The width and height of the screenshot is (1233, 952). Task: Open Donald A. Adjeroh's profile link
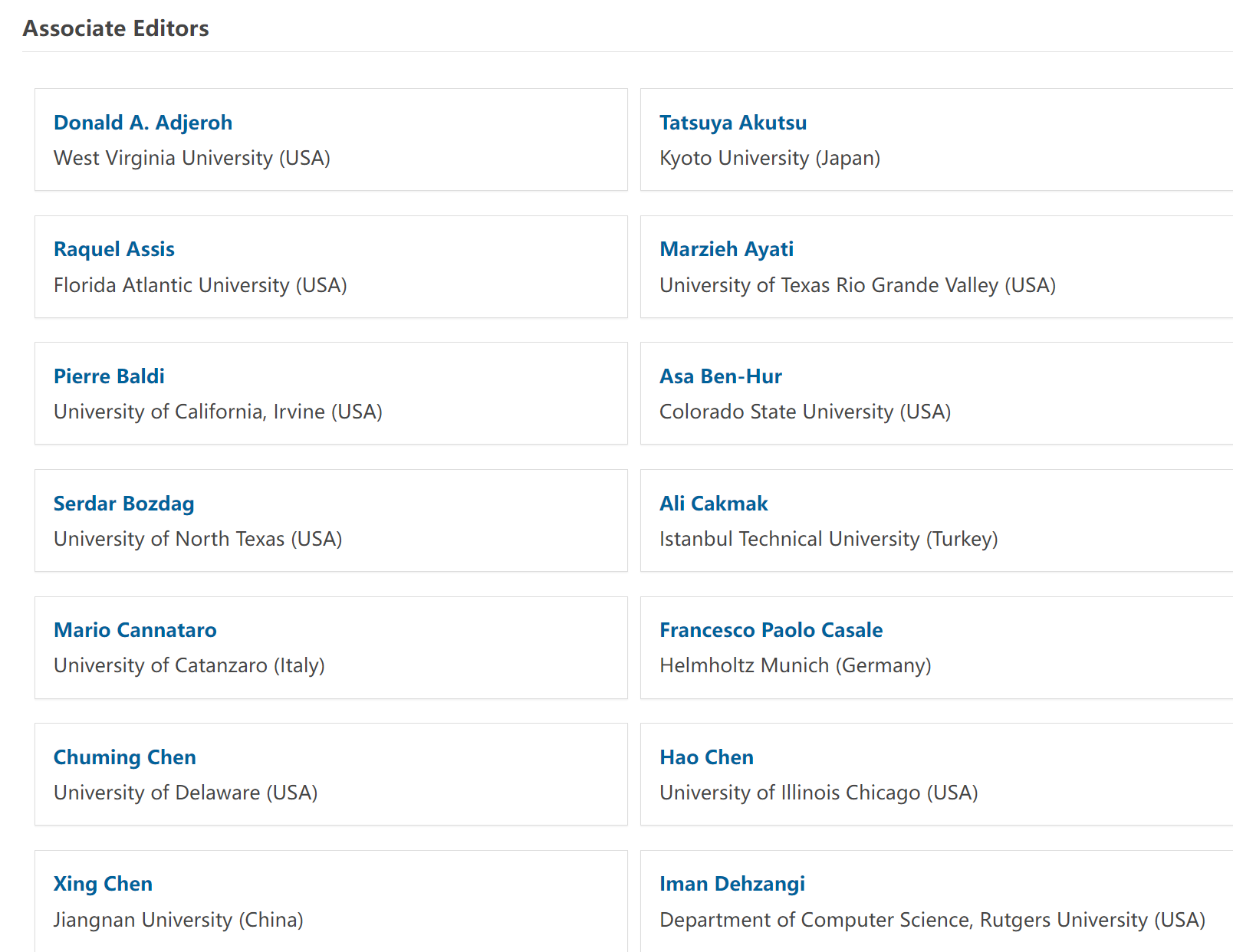(143, 123)
